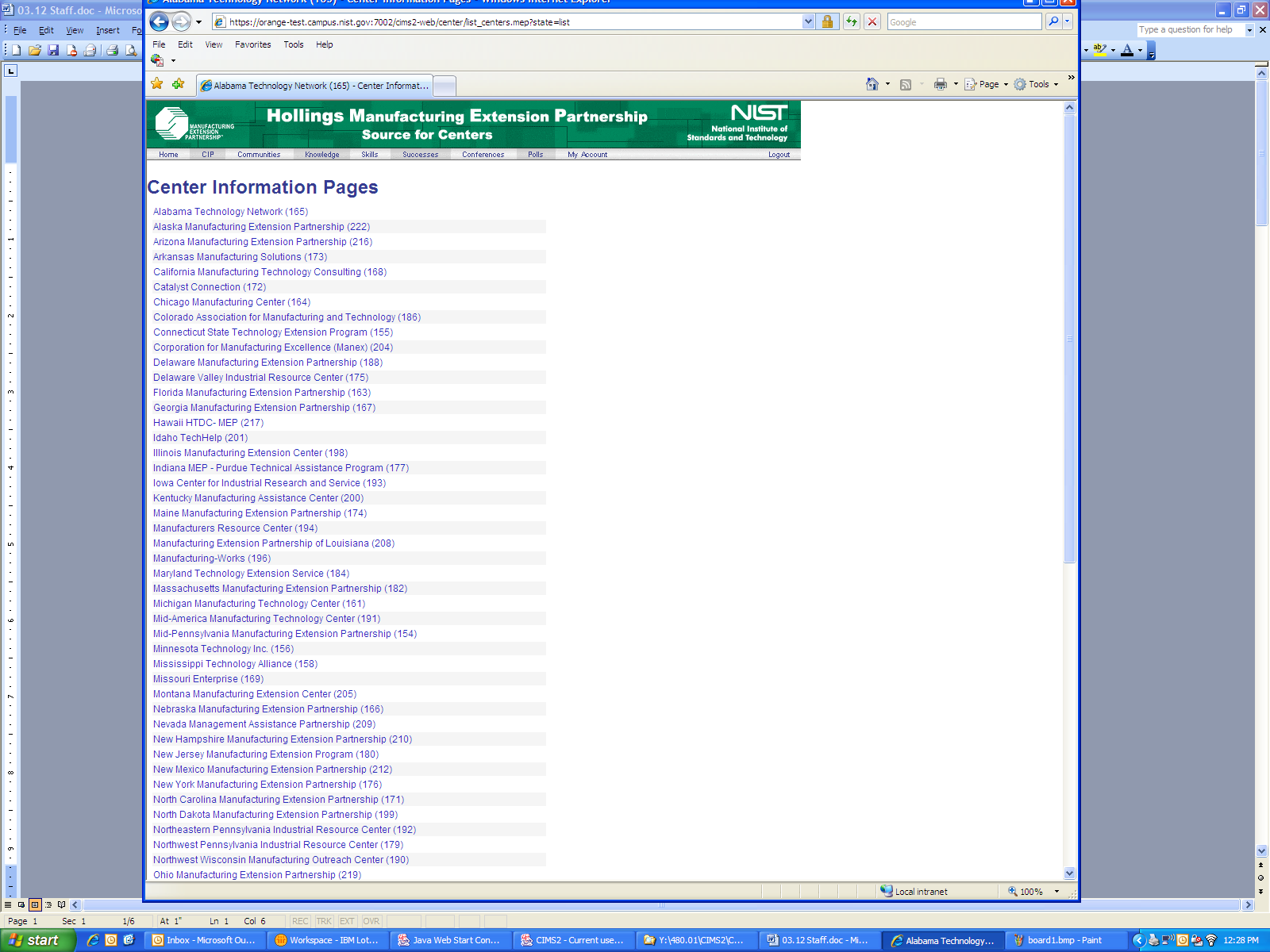This screenshot has width=1270, height=952.
Task: Toggle TRK track changes indicator
Action: (x=324, y=921)
